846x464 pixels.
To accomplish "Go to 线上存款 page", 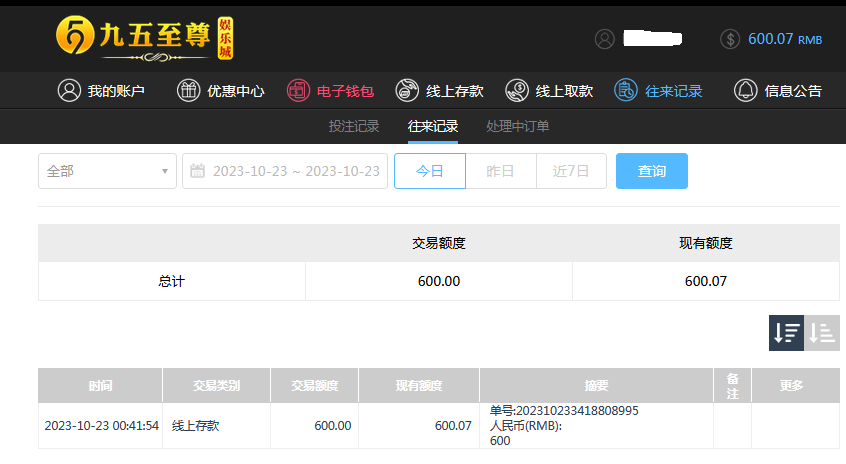I will pos(440,91).
